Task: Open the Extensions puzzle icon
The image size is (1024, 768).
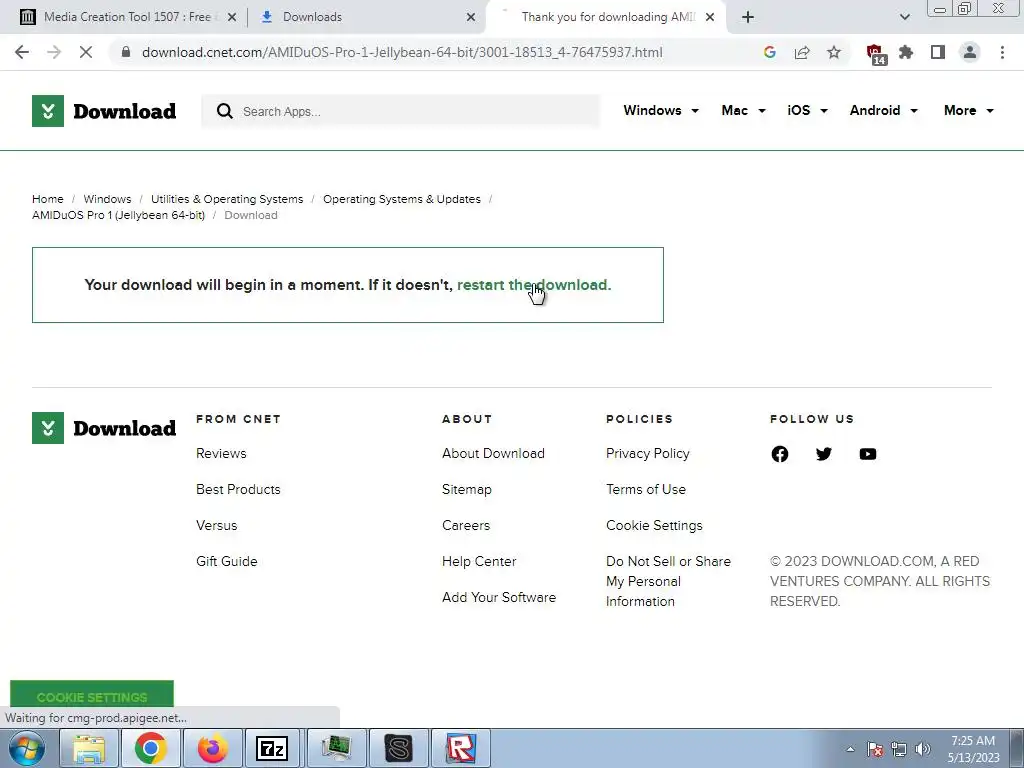Action: [x=906, y=52]
